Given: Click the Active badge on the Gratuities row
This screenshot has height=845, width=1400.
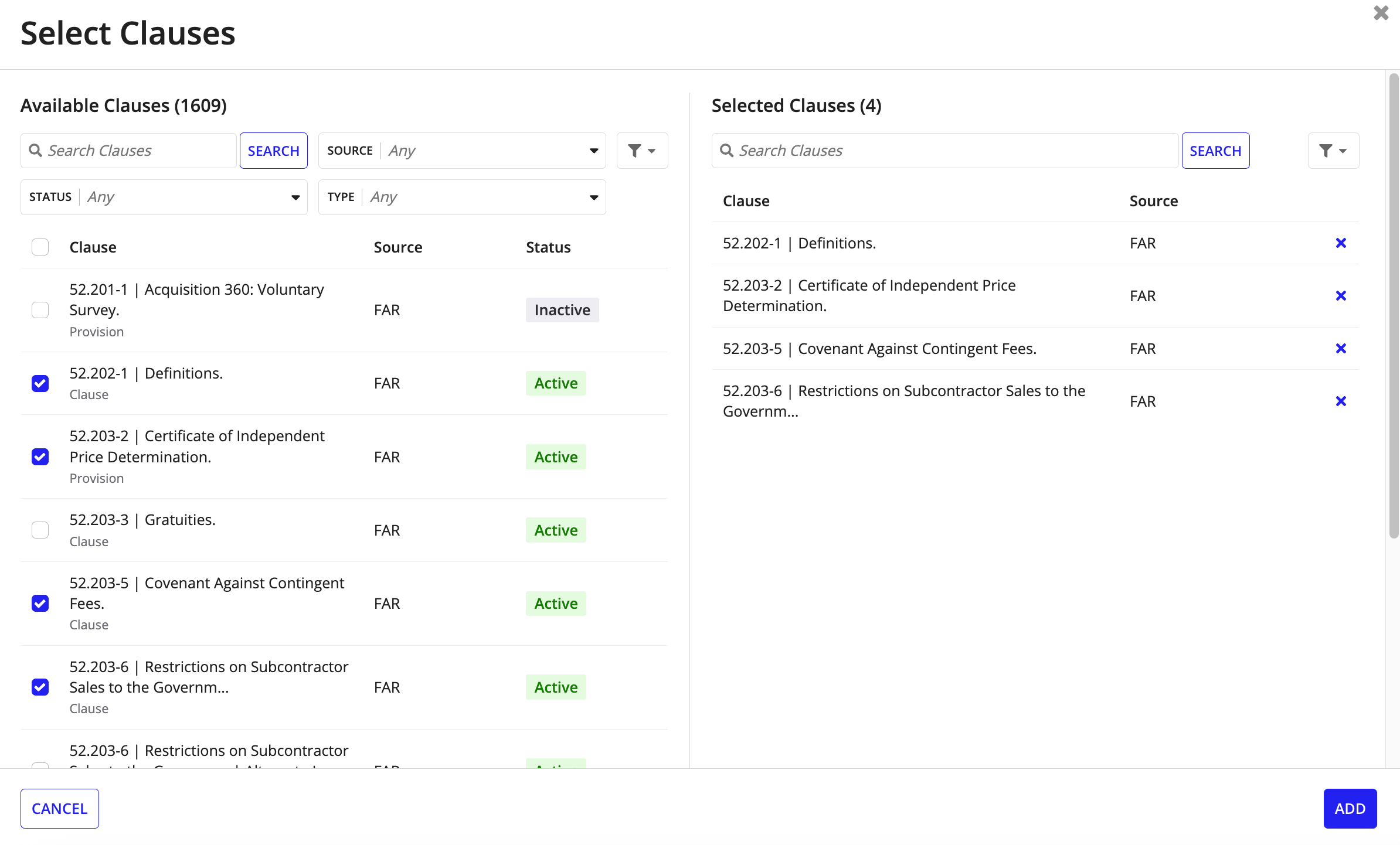Looking at the screenshot, I should coord(556,530).
